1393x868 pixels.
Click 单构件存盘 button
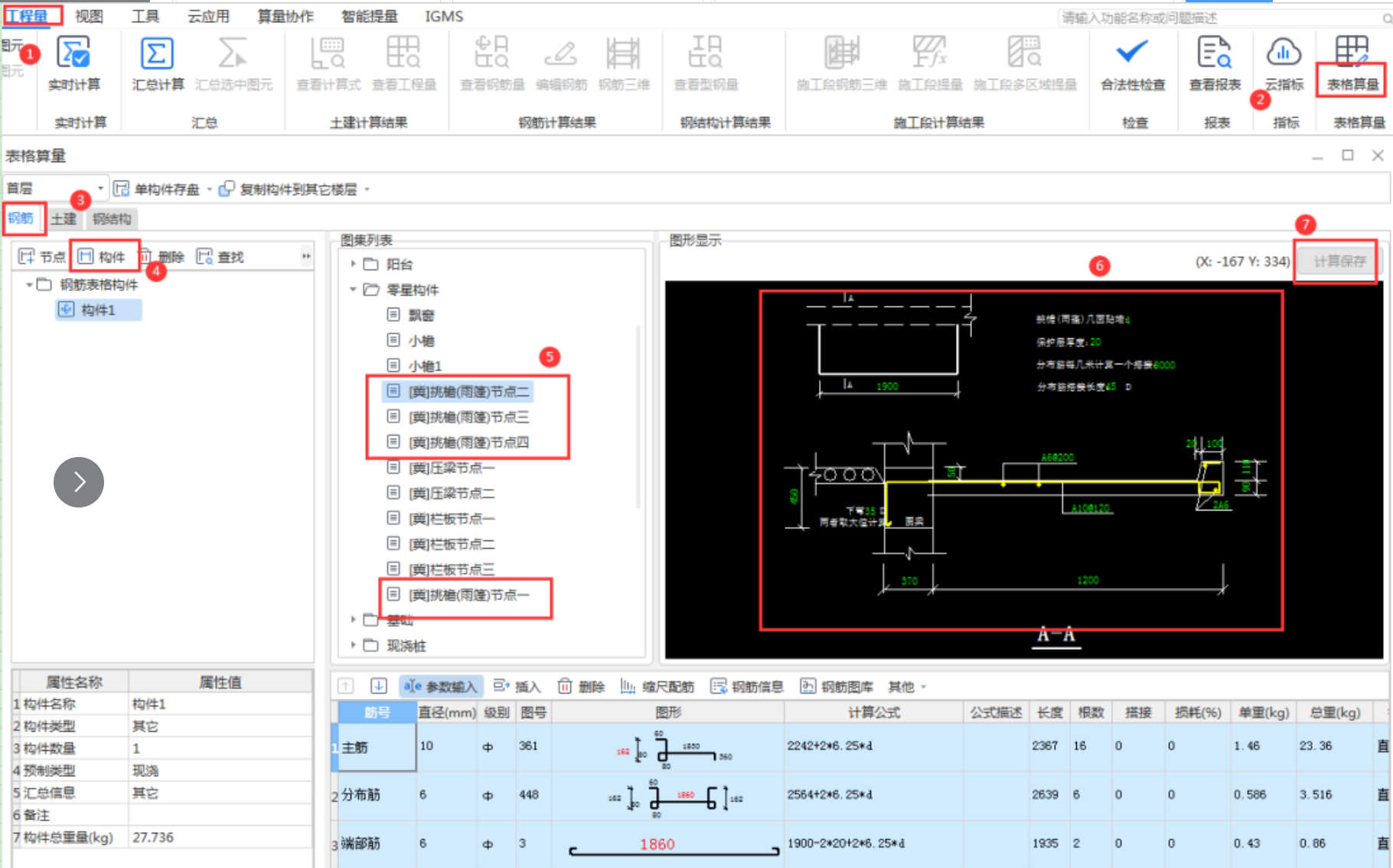coord(157,188)
